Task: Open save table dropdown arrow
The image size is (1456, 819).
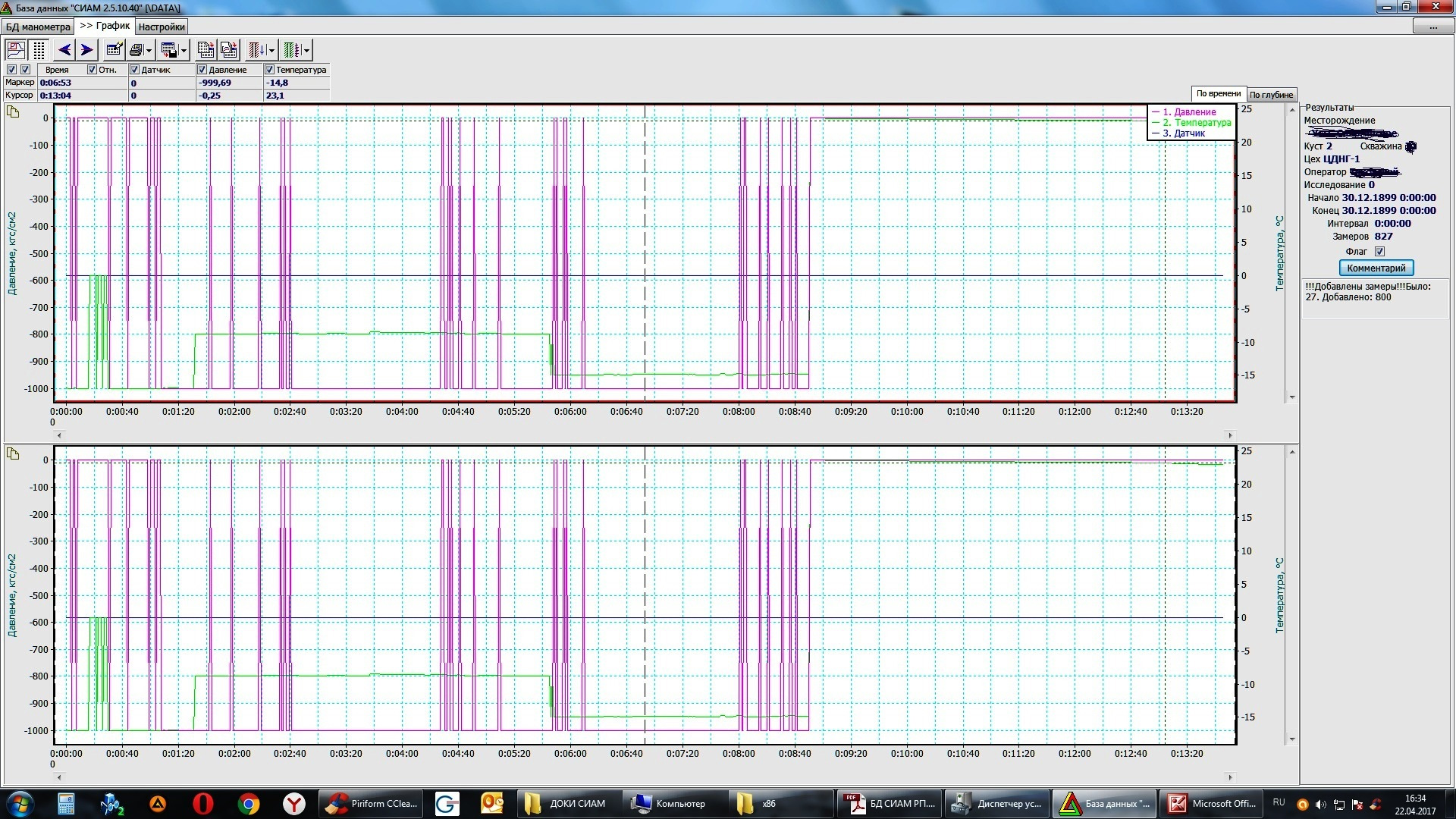Action: pos(184,51)
